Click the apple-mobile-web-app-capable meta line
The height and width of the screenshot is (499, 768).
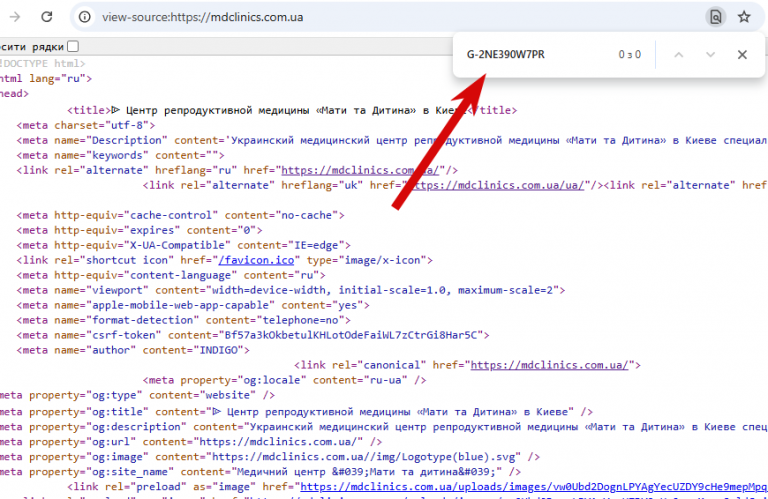193,306
